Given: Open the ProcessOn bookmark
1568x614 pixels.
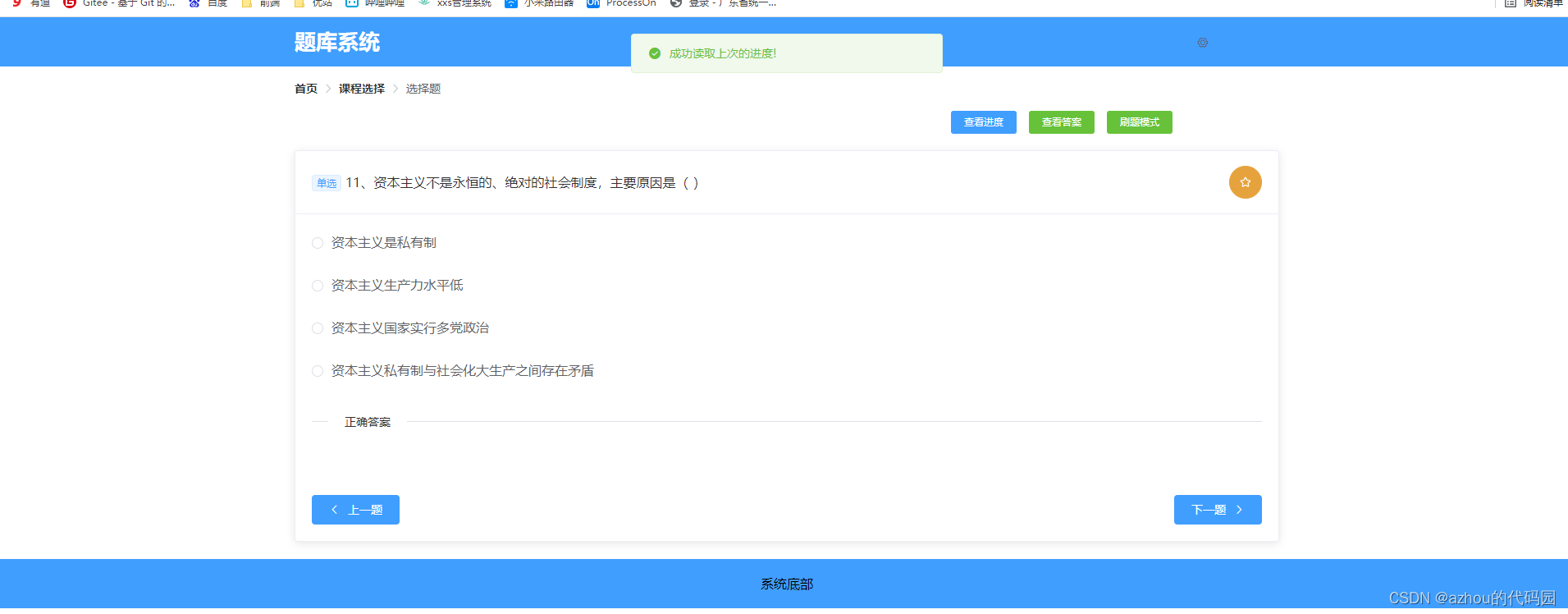Looking at the screenshot, I should [x=621, y=3].
